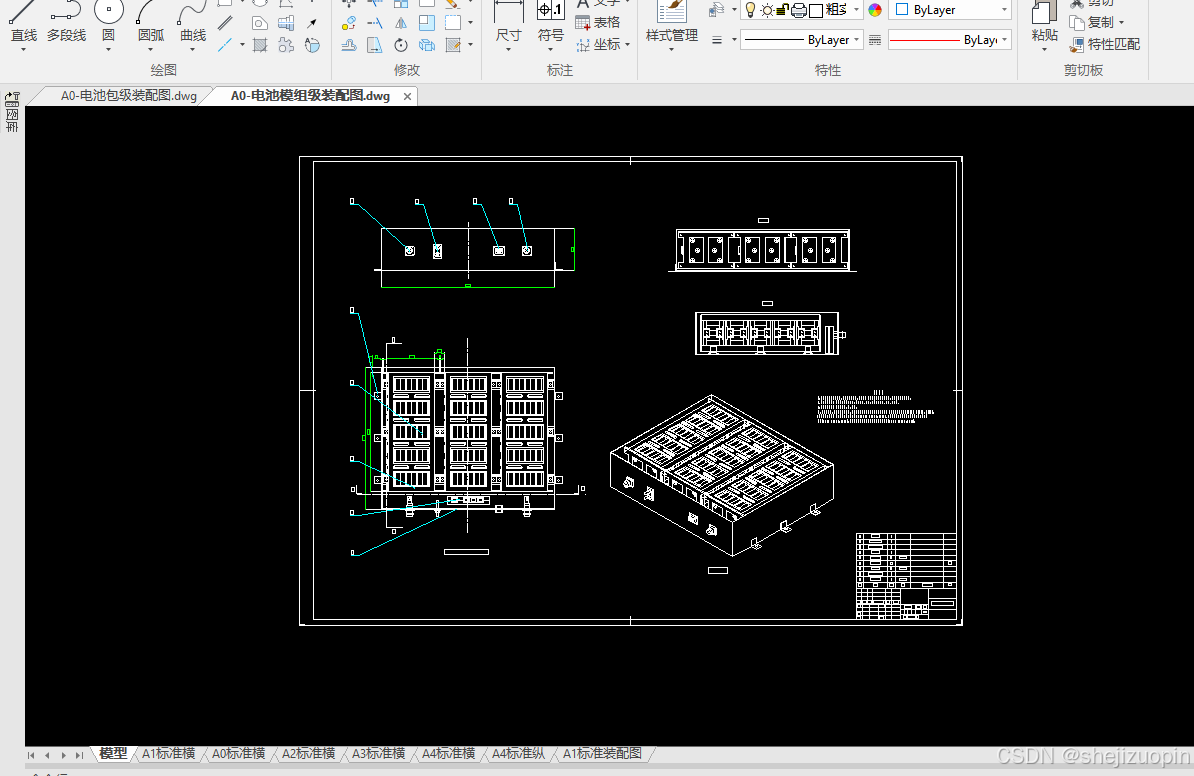Open 样式管理 style manager
The width and height of the screenshot is (1194, 776).
point(672,21)
